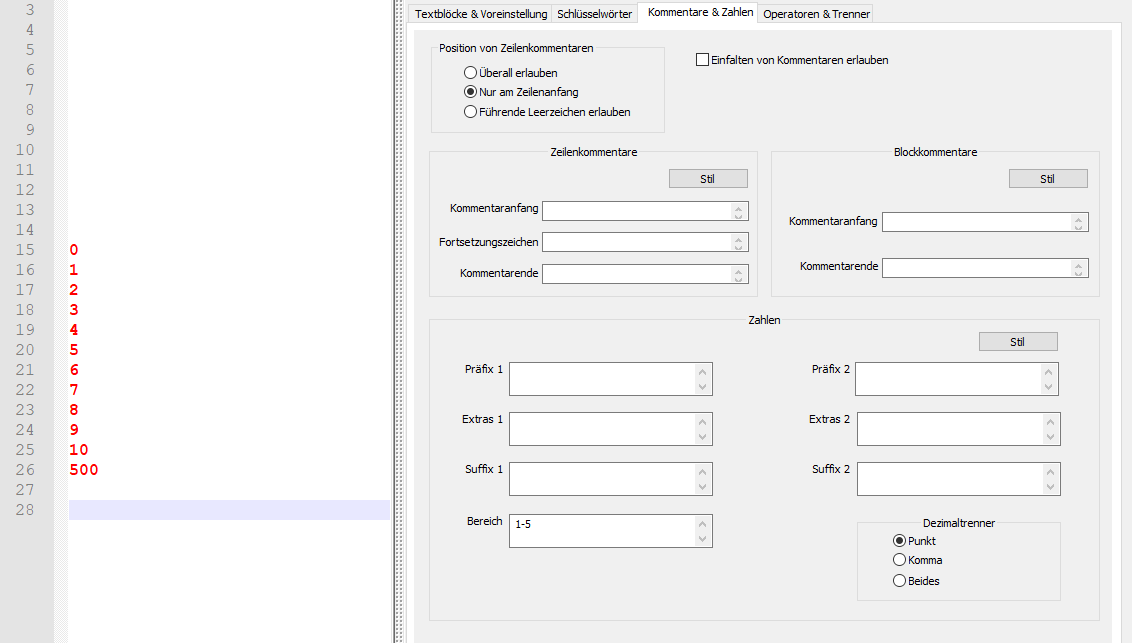Screen dimensions: 1132x643
Task: Open the Operatoren & Trenner tab
Action: 816,14
